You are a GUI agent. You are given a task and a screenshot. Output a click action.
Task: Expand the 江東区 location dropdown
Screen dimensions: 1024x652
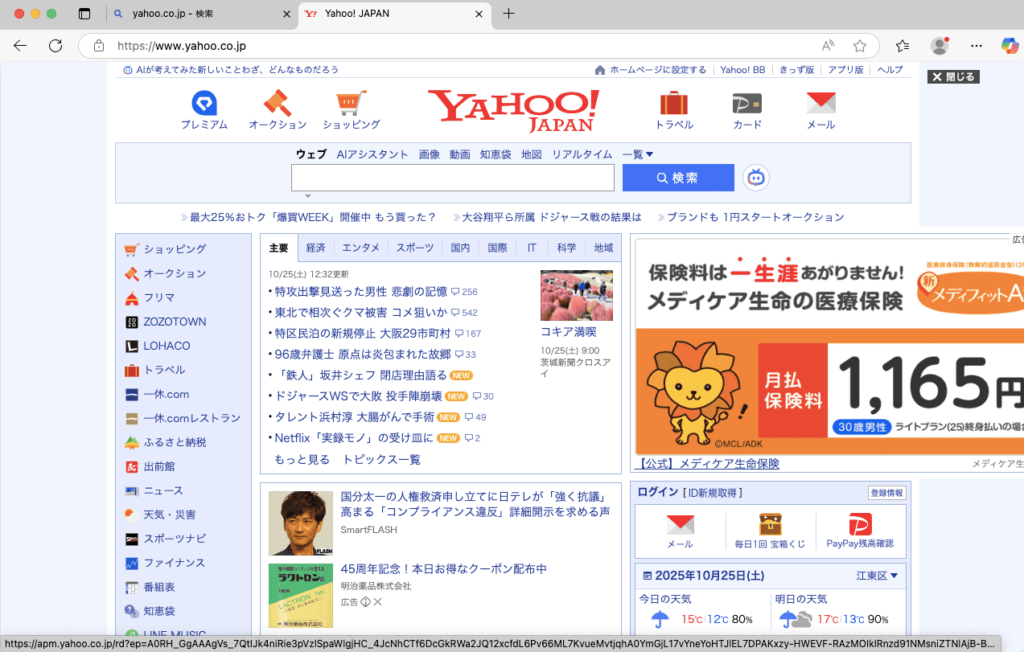click(x=877, y=576)
